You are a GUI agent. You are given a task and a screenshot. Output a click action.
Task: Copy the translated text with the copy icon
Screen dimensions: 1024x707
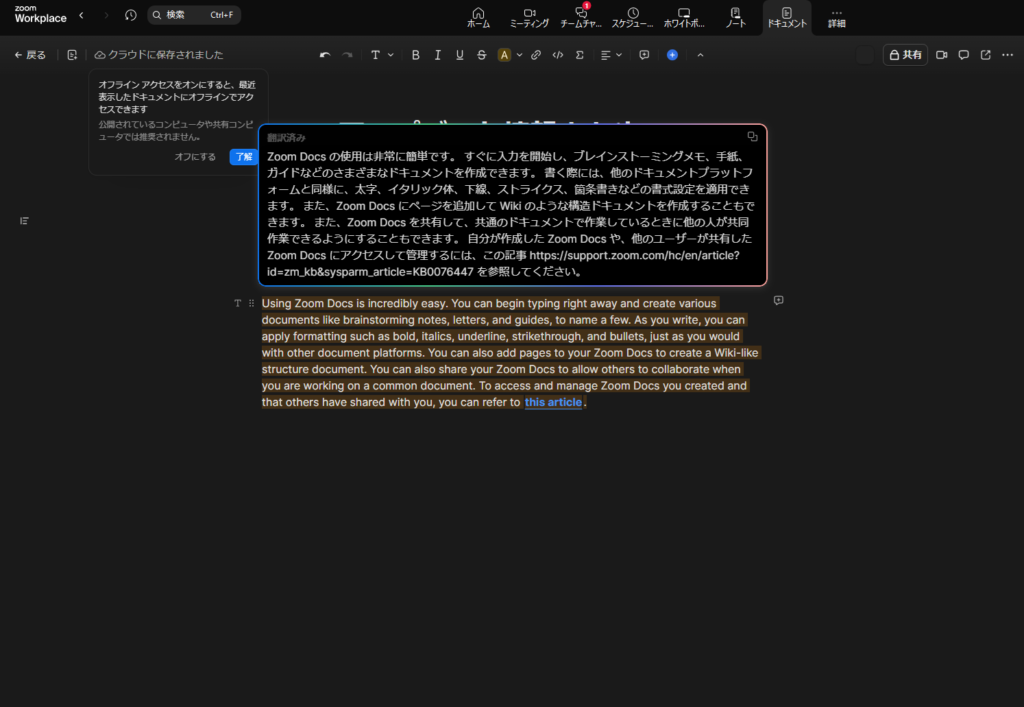752,136
